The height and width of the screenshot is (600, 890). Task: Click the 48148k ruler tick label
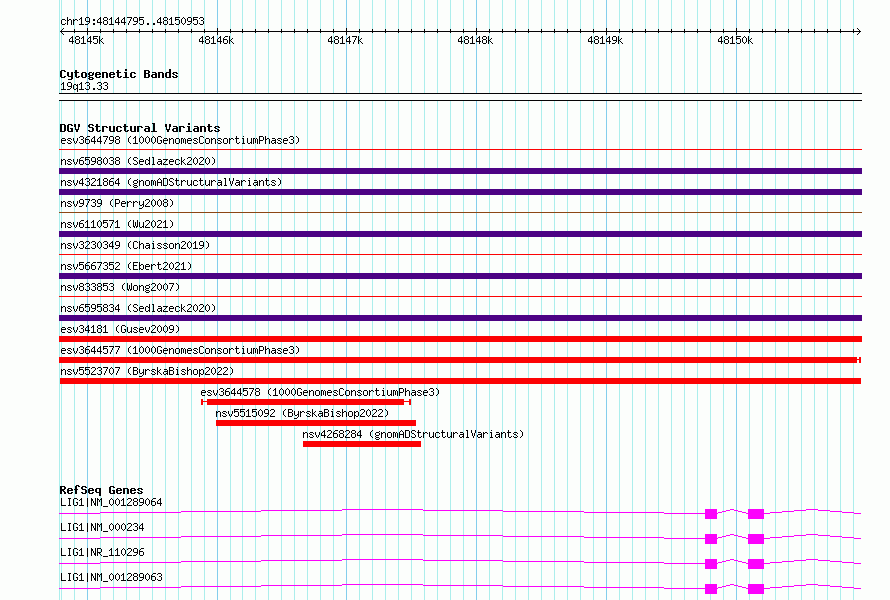click(475, 40)
